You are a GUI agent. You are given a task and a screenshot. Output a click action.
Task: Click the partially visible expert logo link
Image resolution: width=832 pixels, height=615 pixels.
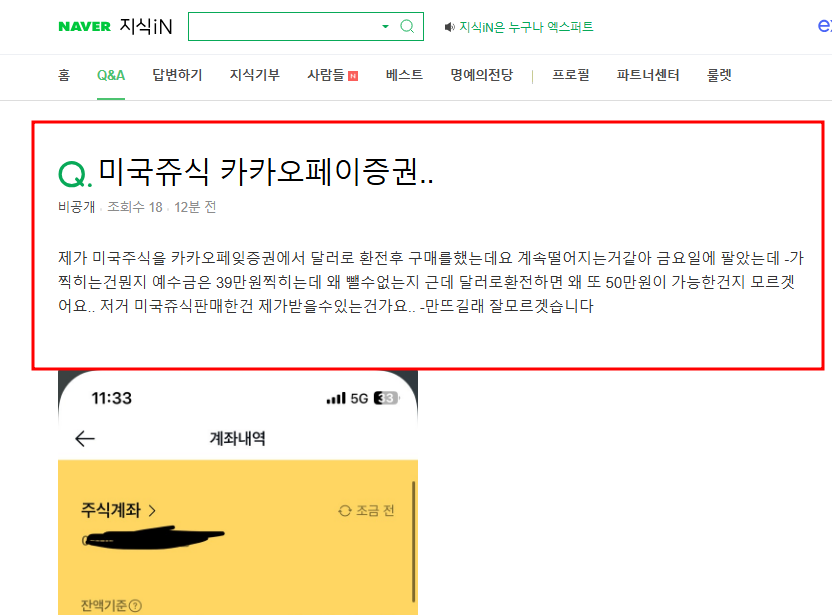(x=825, y=25)
